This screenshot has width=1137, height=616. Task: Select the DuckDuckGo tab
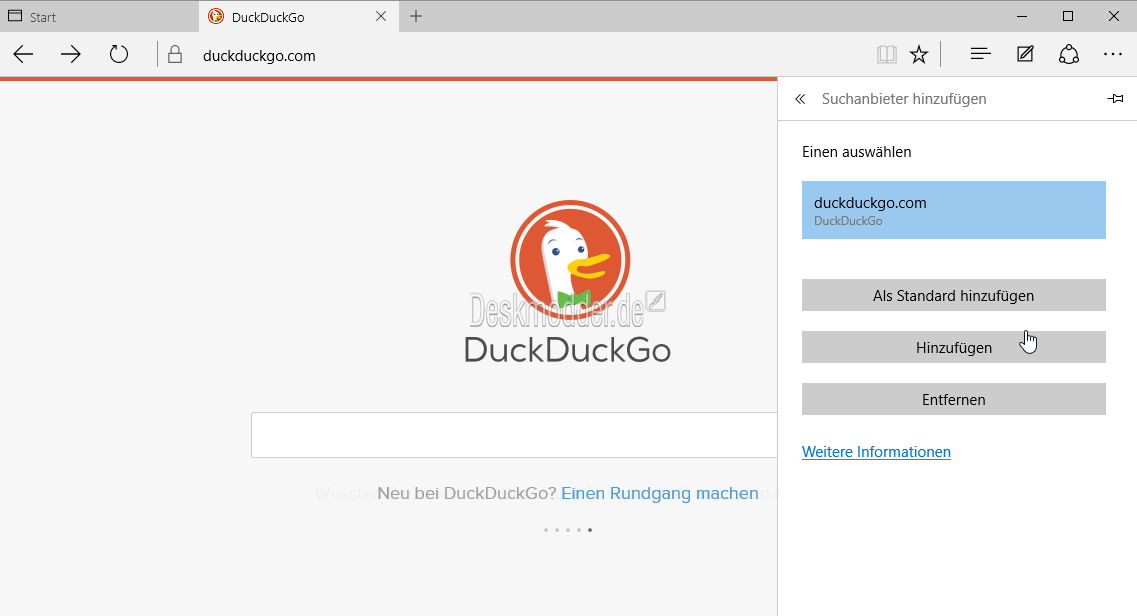coord(299,17)
